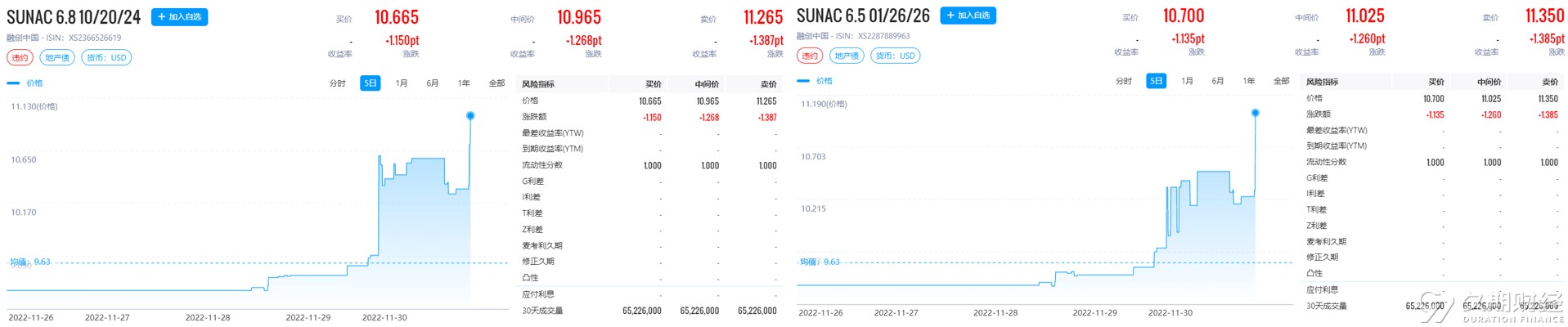Switch SUNAC 6.8 chart to 分时 view
1568x327 pixels.
pos(337,83)
